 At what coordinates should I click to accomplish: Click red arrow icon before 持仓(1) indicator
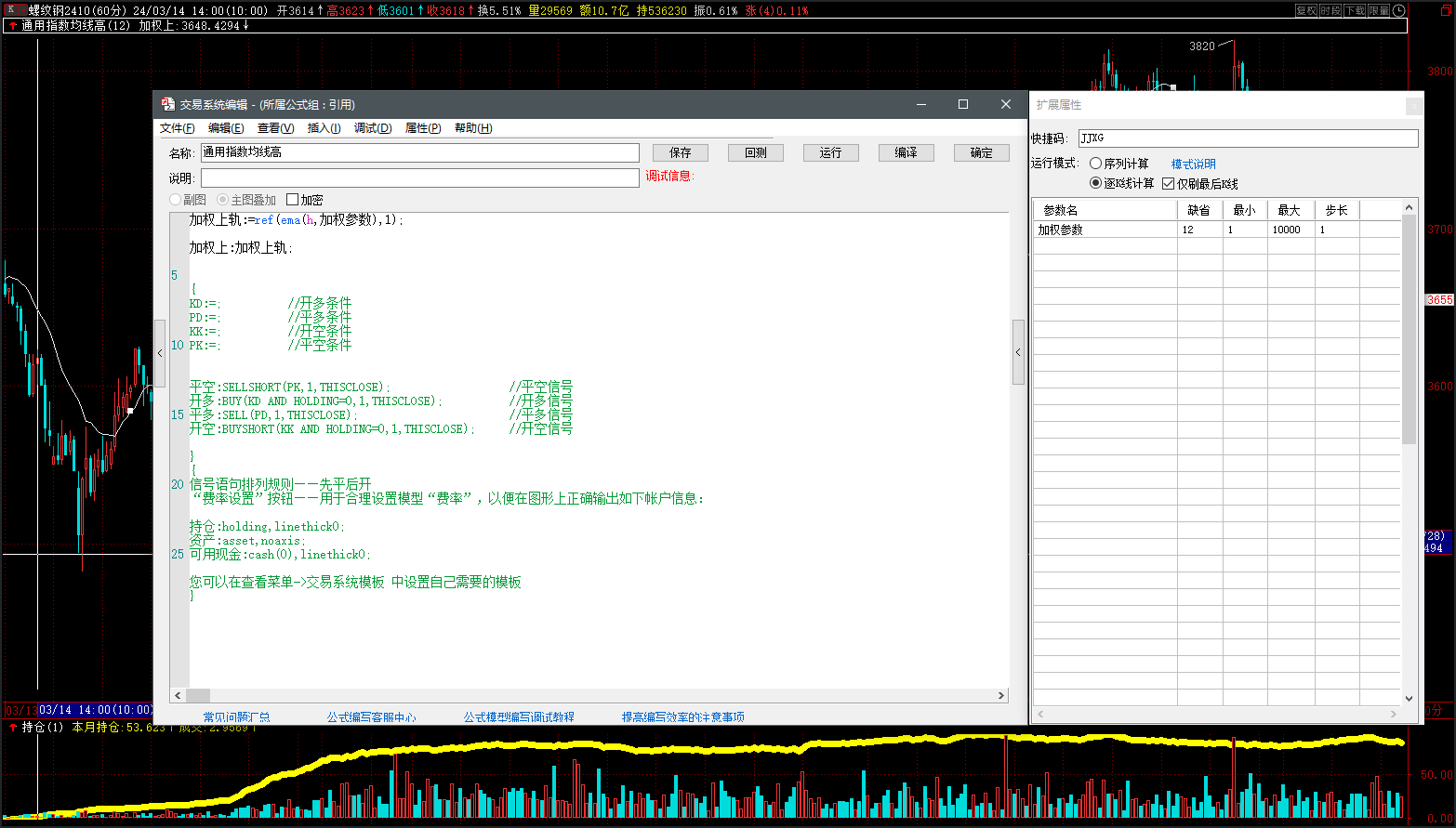point(13,728)
